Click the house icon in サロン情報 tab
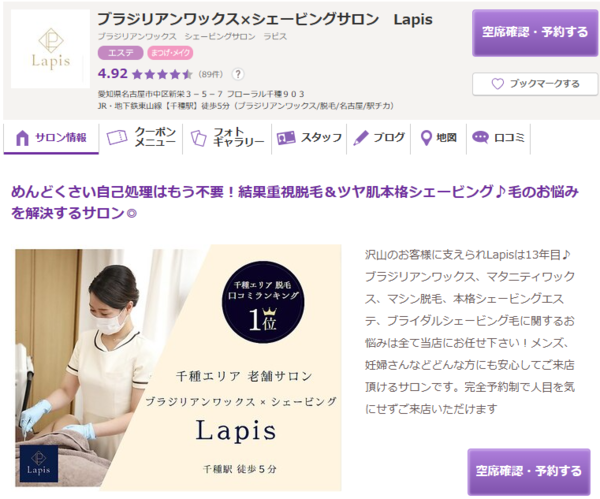Viewport: 600px width, 499px height. click(22, 138)
